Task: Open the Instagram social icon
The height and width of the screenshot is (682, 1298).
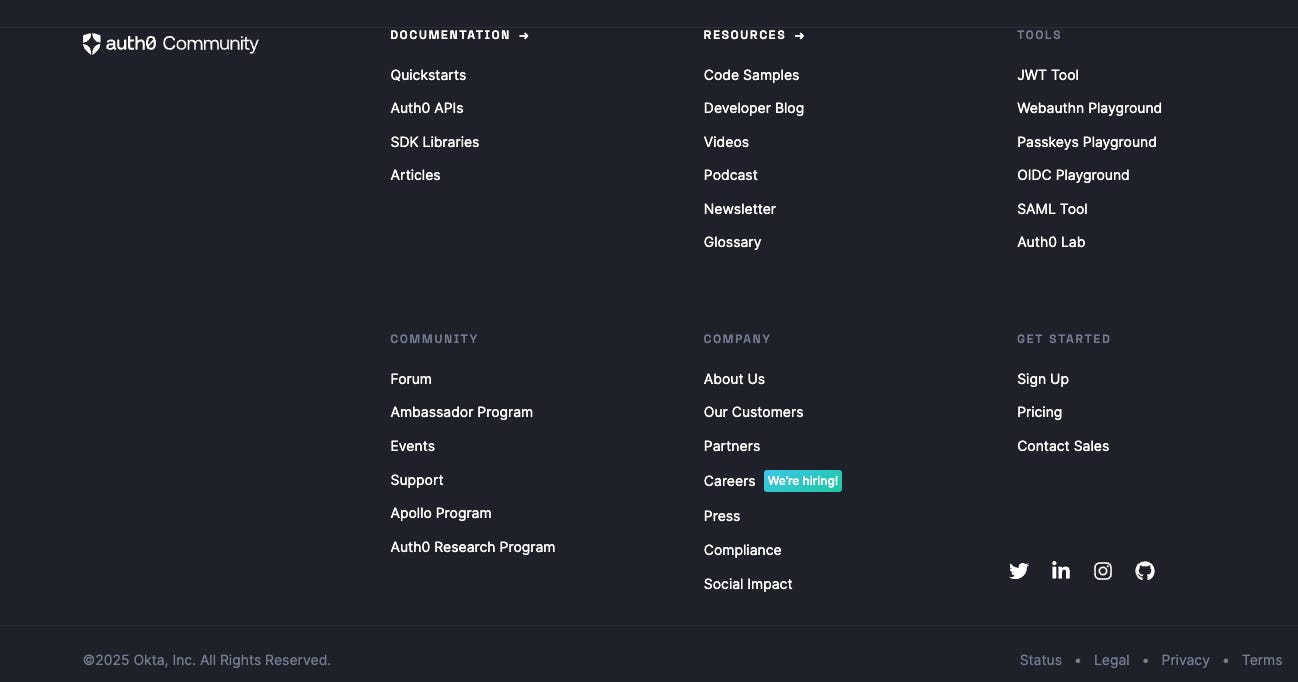Action: [1103, 571]
